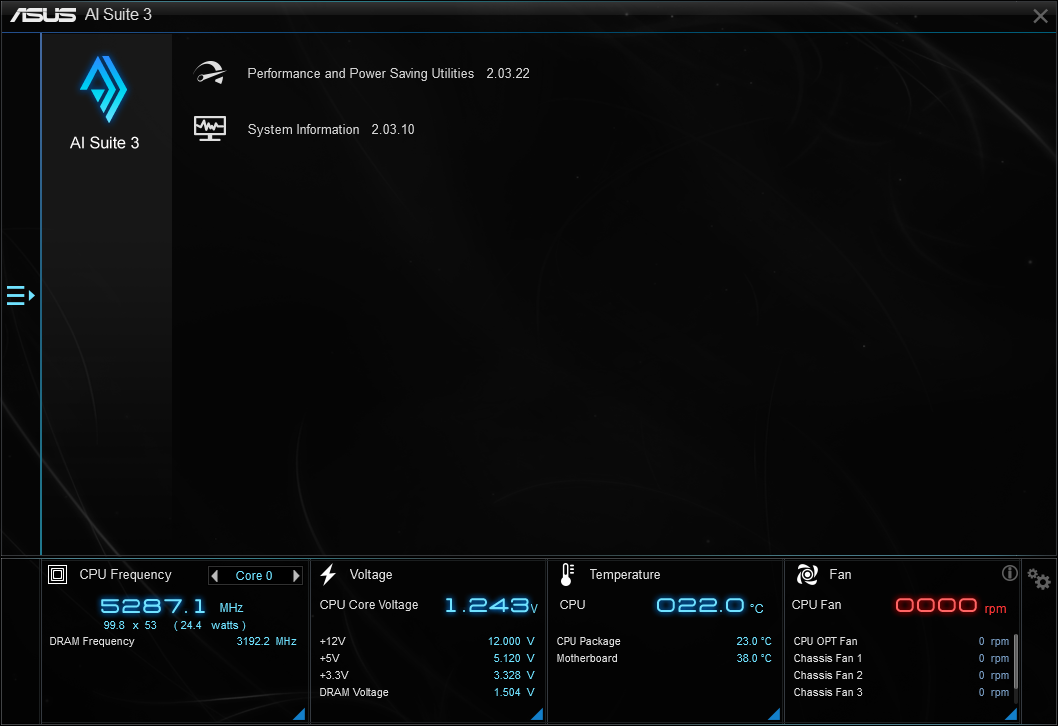Select next CPU core arrow
Viewport: 1058px width, 726px height.
point(296,576)
